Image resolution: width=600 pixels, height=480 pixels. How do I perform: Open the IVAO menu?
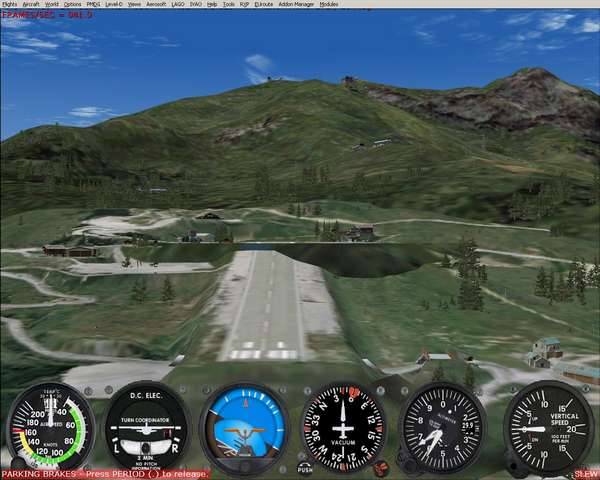coord(196,4)
